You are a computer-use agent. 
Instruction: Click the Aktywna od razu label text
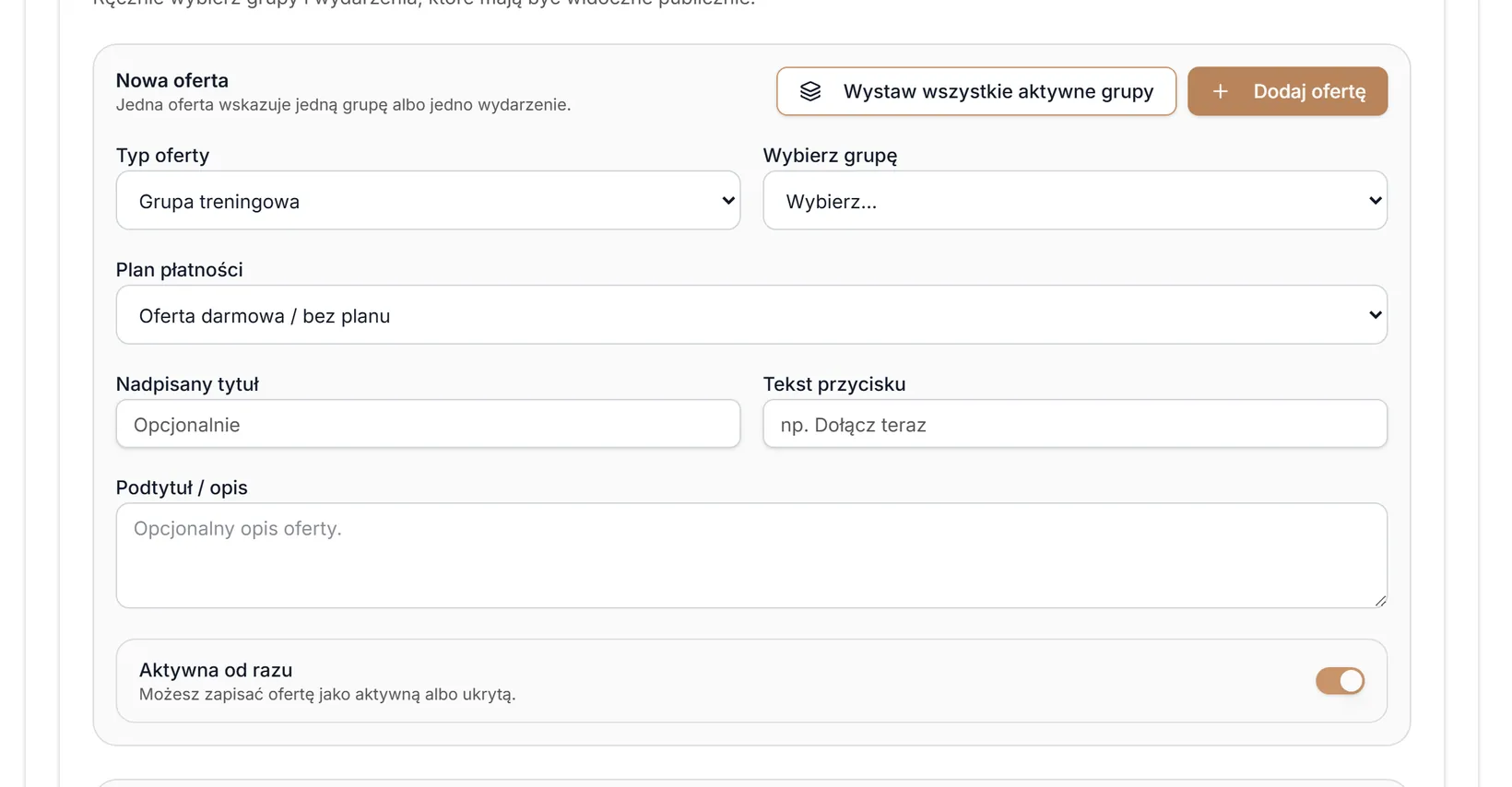[216, 670]
